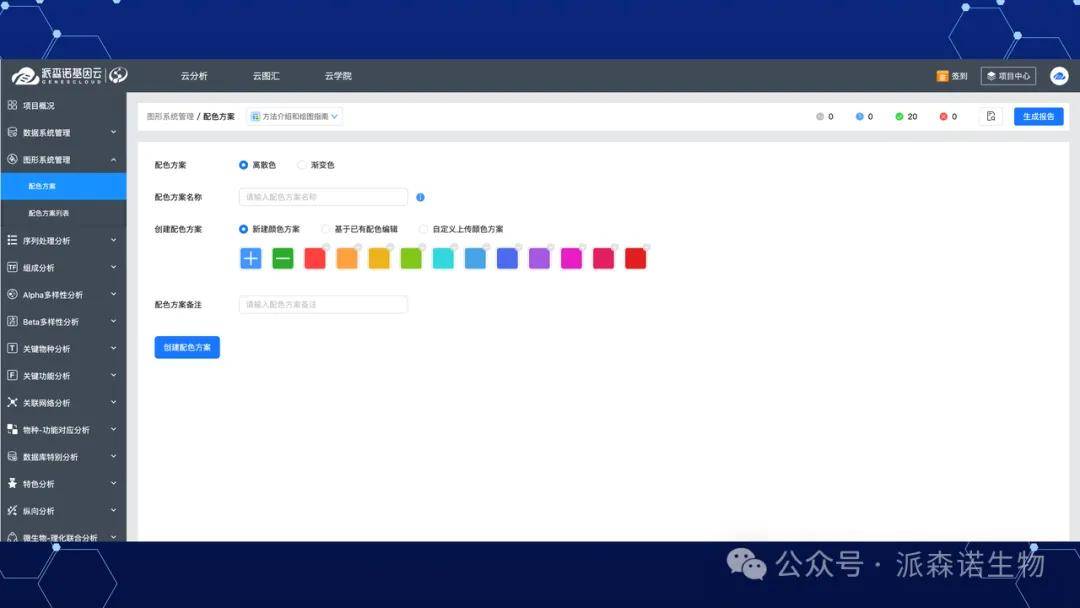Click the 图形系统管理 breadcrumb link
Screen dimensions: 1080x608
(170, 116)
